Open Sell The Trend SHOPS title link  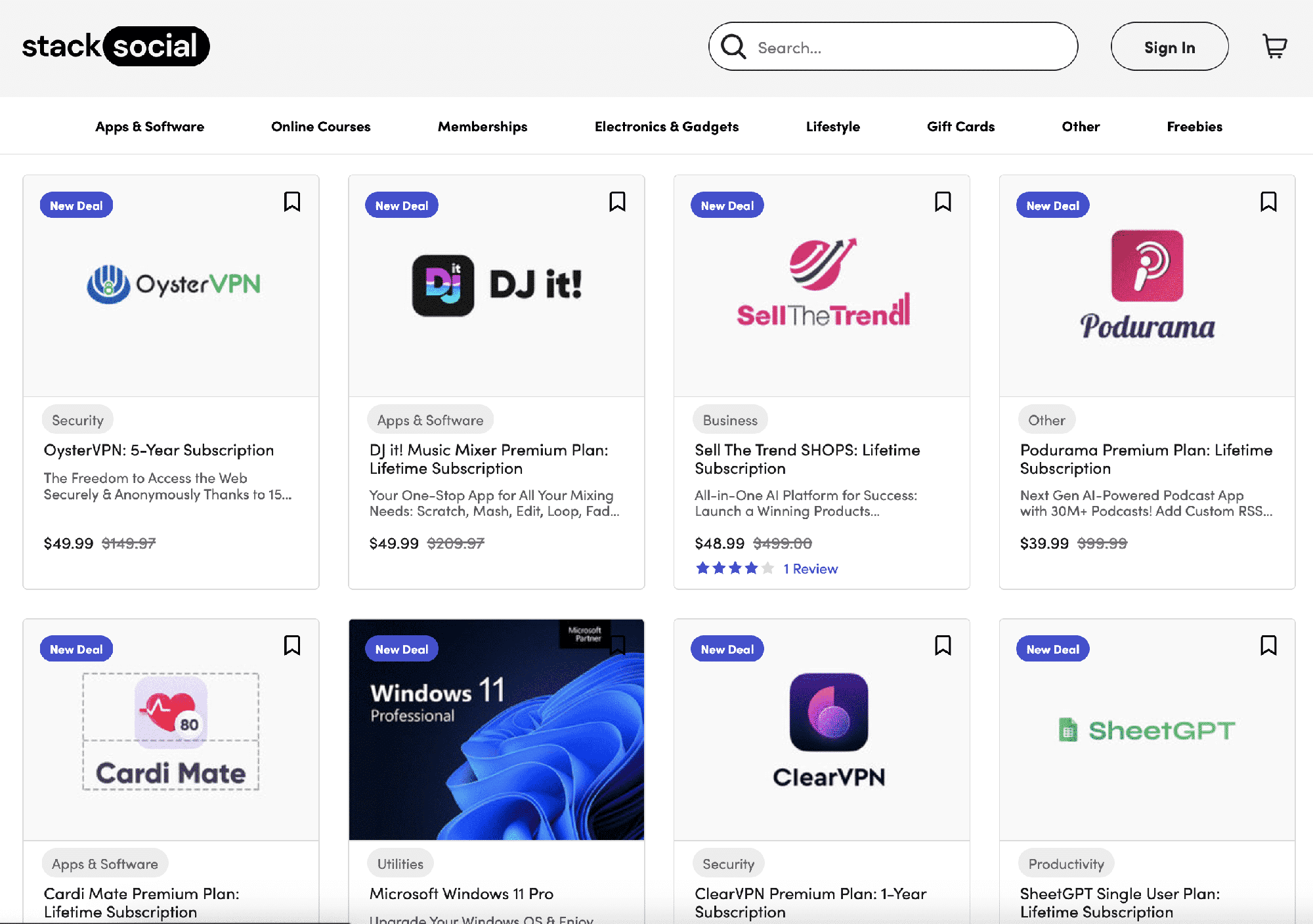[807, 459]
